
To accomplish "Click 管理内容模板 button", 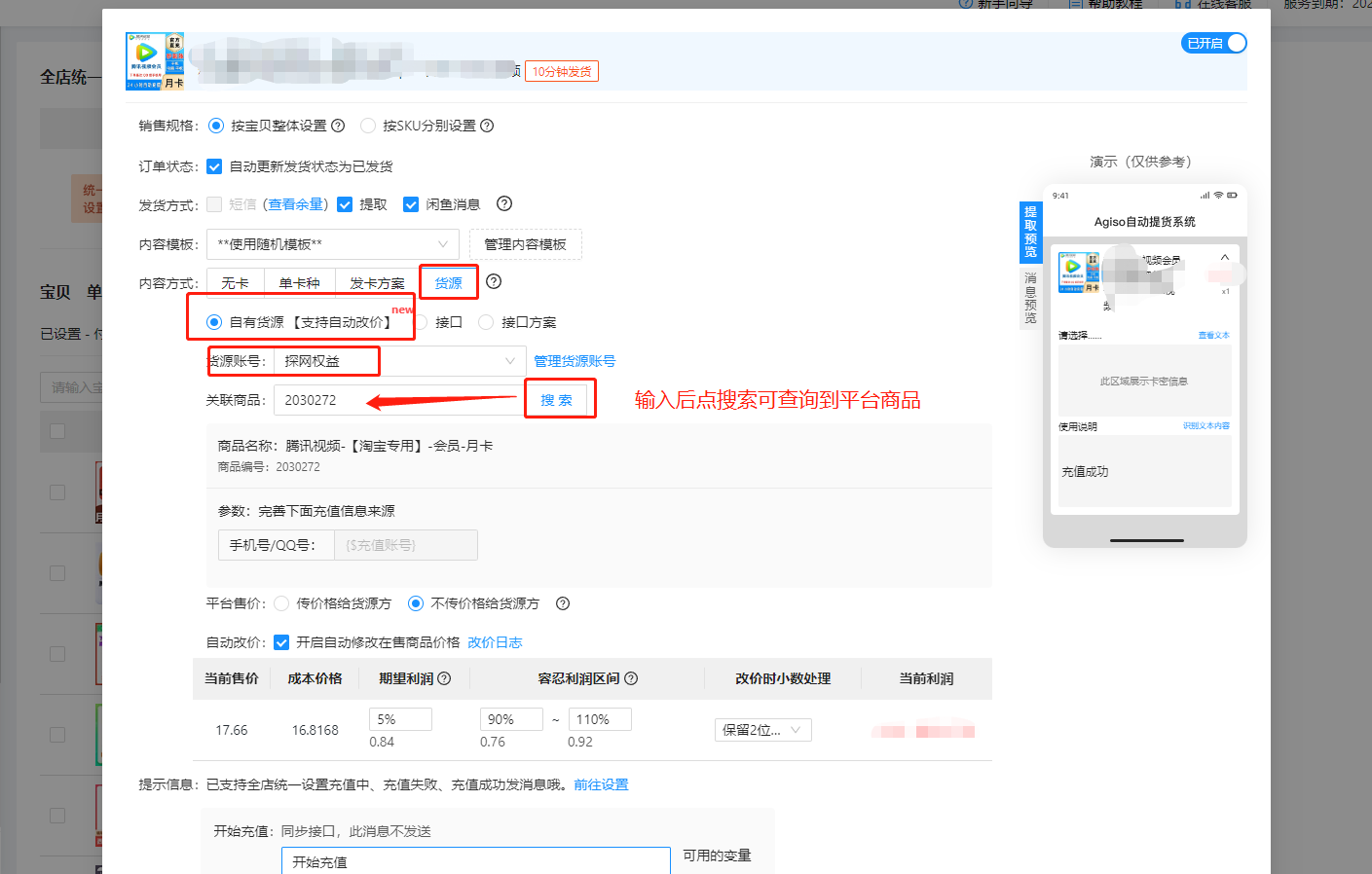I will pyautogui.click(x=526, y=244).
